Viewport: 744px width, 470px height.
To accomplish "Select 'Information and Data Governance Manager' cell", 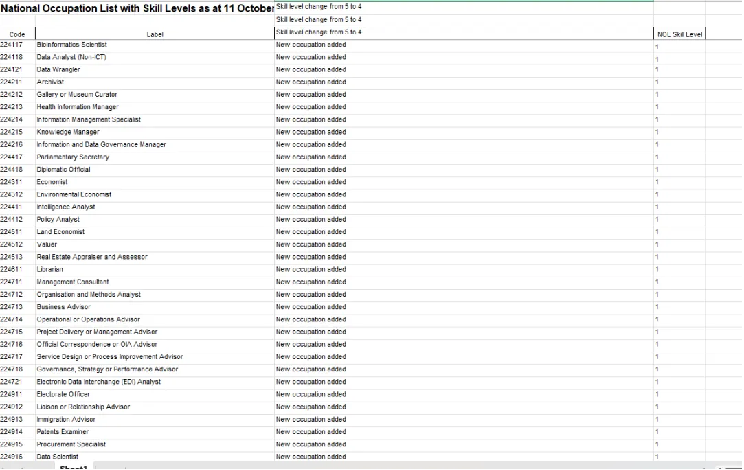I will click(x=101, y=145).
